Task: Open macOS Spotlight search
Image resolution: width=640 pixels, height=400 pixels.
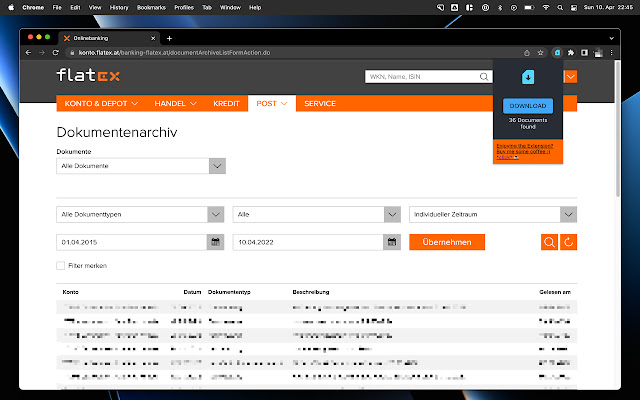Action: tap(560, 7)
